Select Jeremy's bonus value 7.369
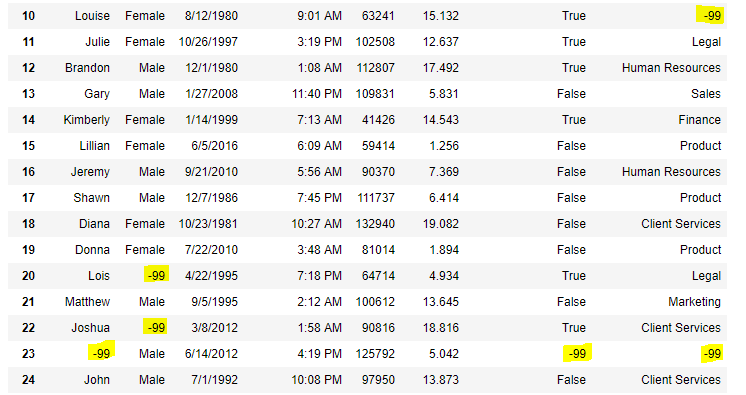This screenshot has width=746, height=395. coord(444,172)
